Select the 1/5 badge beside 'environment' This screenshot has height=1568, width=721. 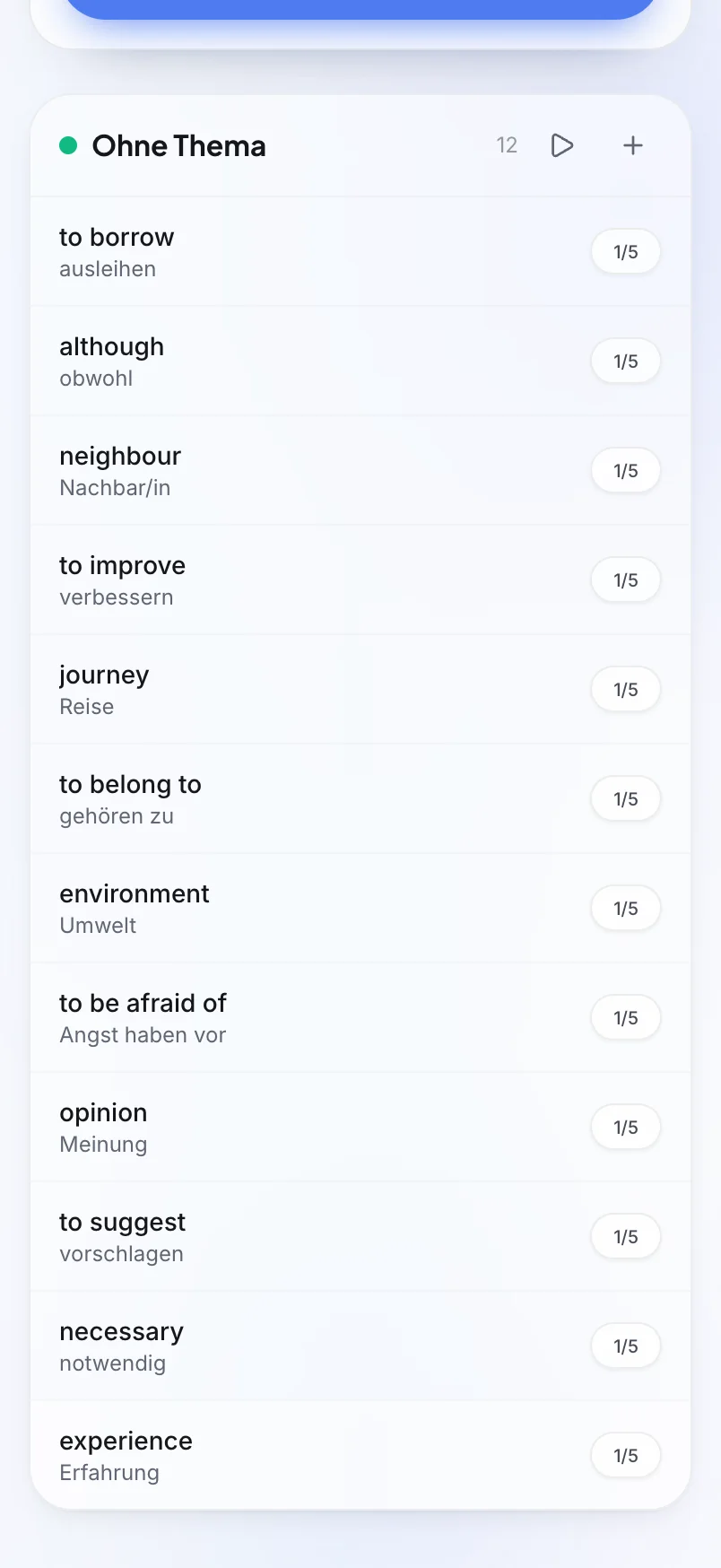(x=626, y=909)
